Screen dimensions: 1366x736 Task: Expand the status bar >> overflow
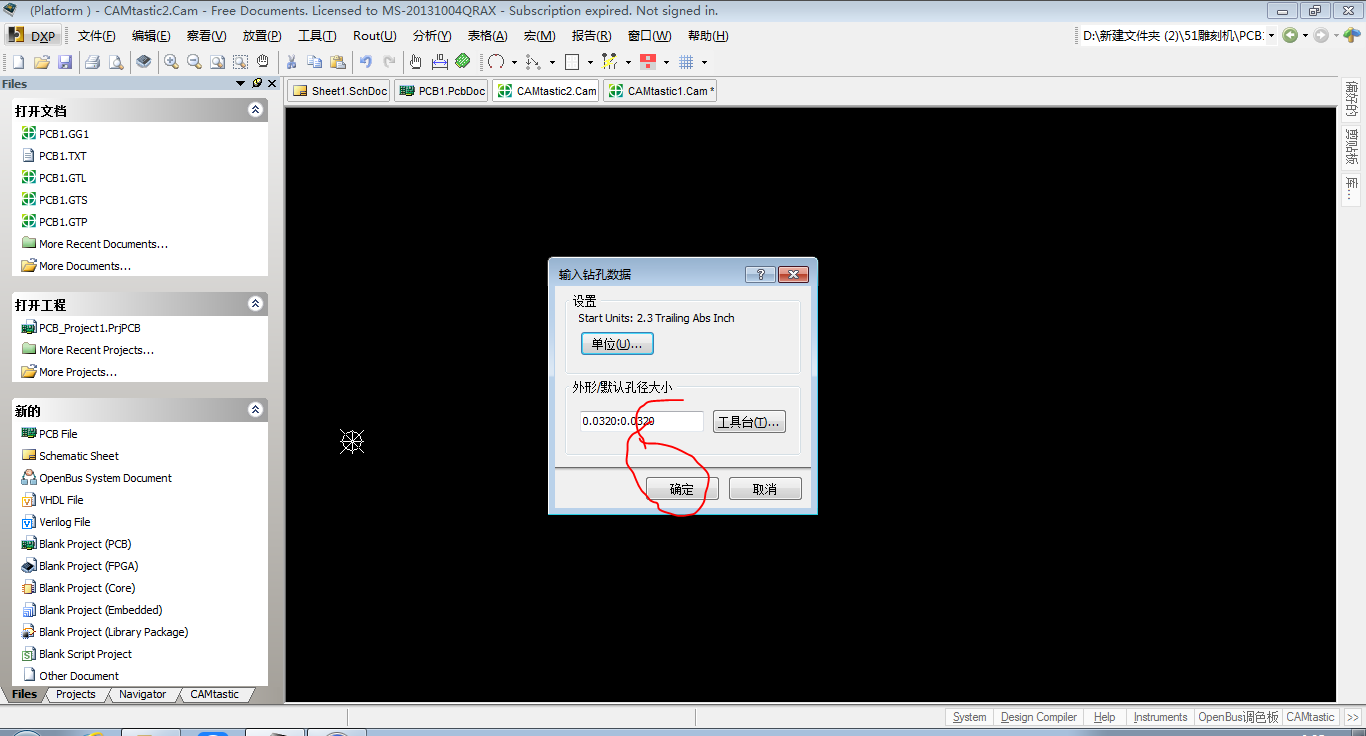coord(1353,717)
